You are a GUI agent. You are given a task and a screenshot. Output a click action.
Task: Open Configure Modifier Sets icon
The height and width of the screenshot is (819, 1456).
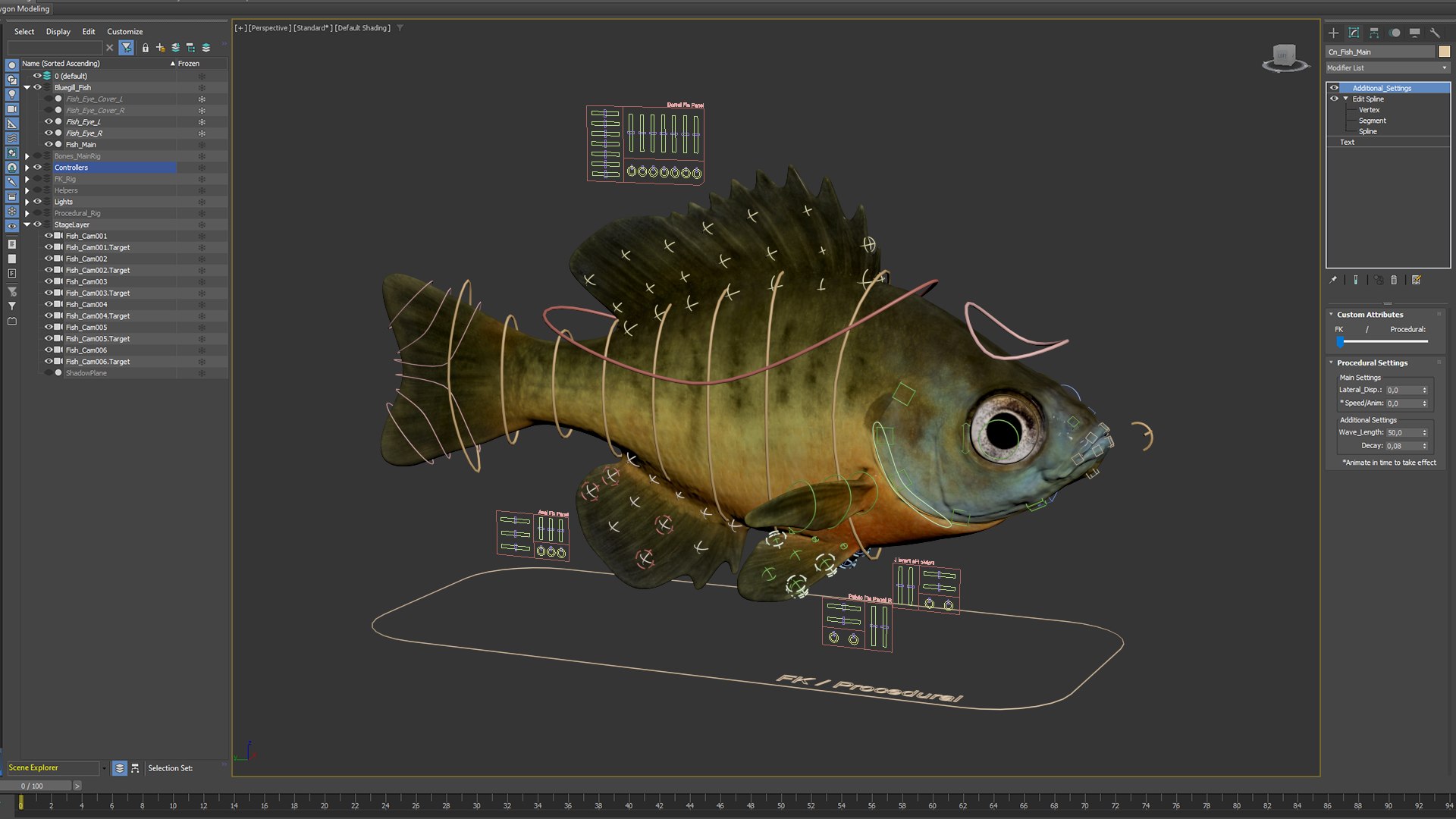tap(1416, 280)
